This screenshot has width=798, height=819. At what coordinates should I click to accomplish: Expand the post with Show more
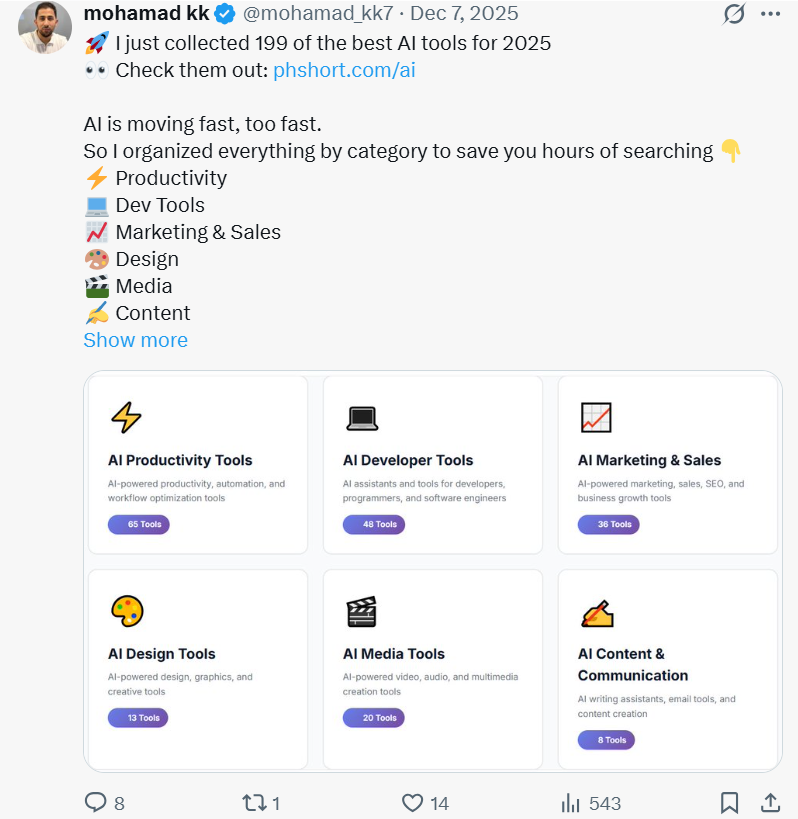(x=135, y=340)
